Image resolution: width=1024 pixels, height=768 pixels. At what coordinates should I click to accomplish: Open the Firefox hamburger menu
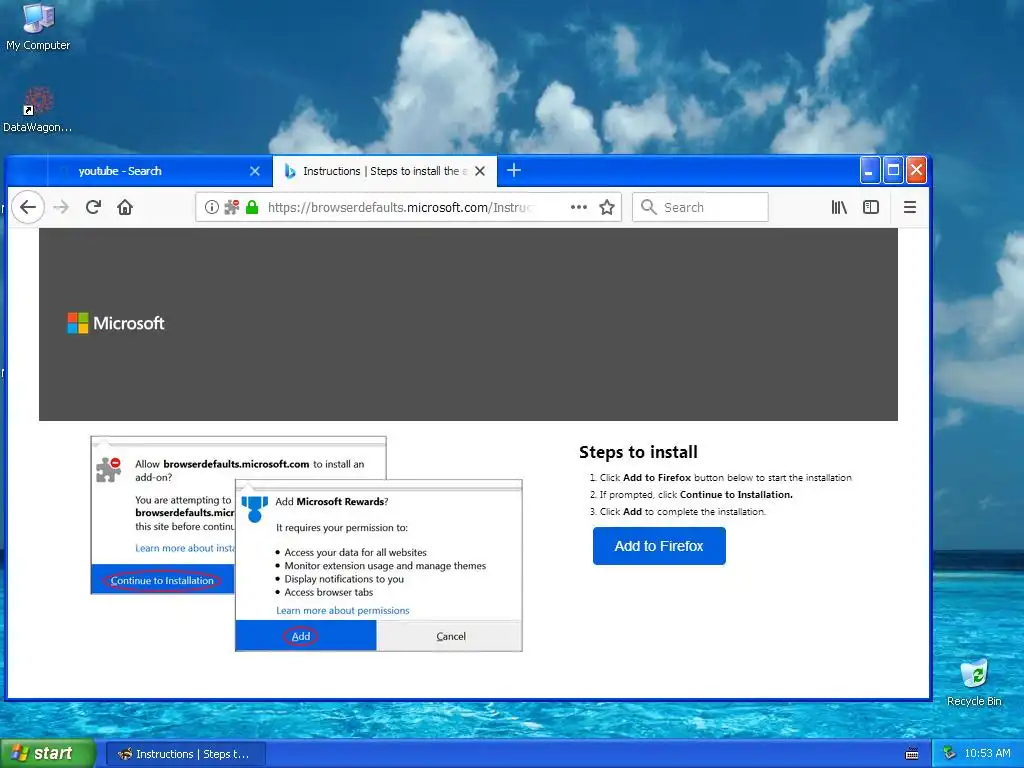[x=910, y=207]
